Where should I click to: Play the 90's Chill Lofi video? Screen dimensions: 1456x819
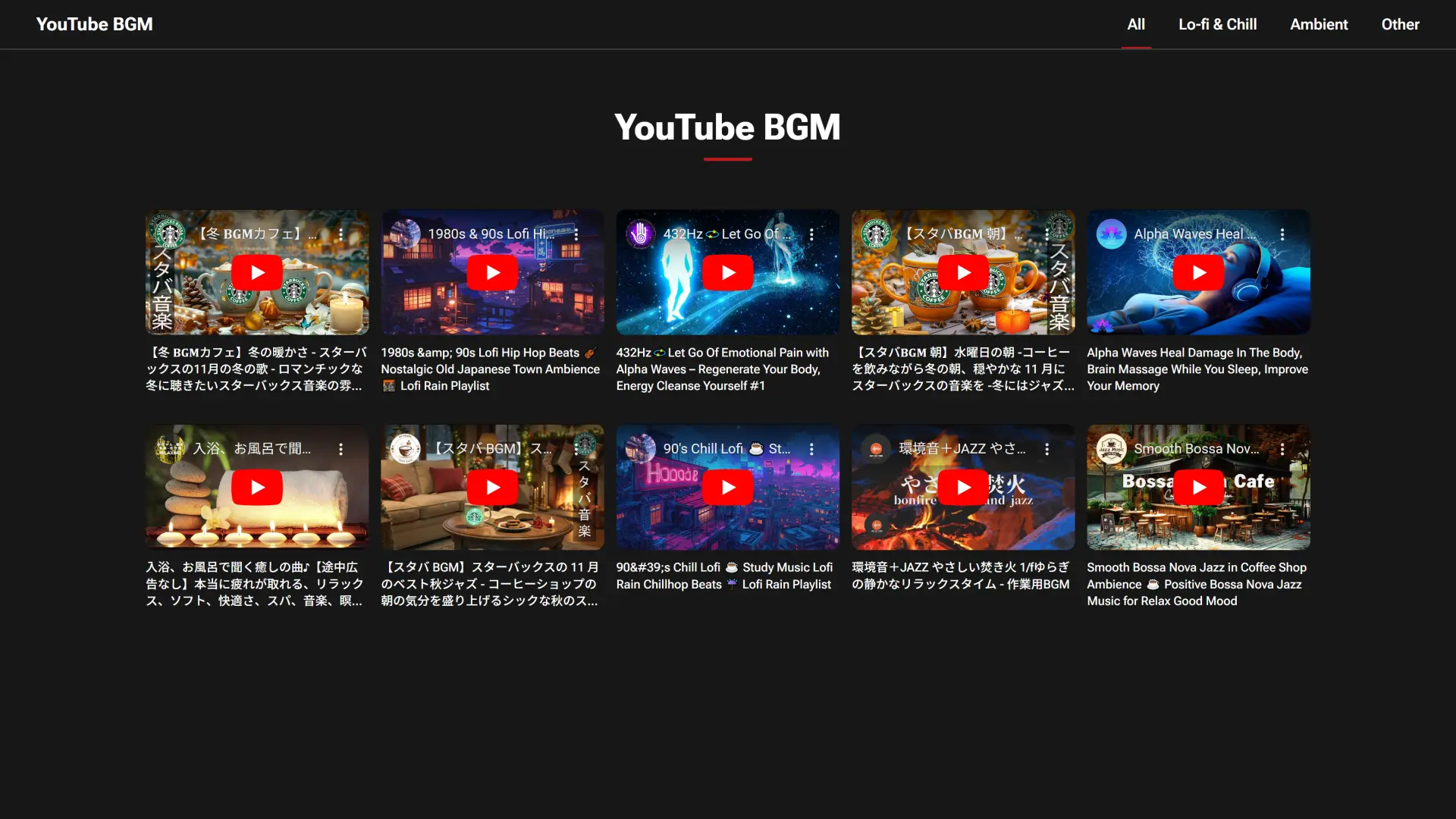728,488
